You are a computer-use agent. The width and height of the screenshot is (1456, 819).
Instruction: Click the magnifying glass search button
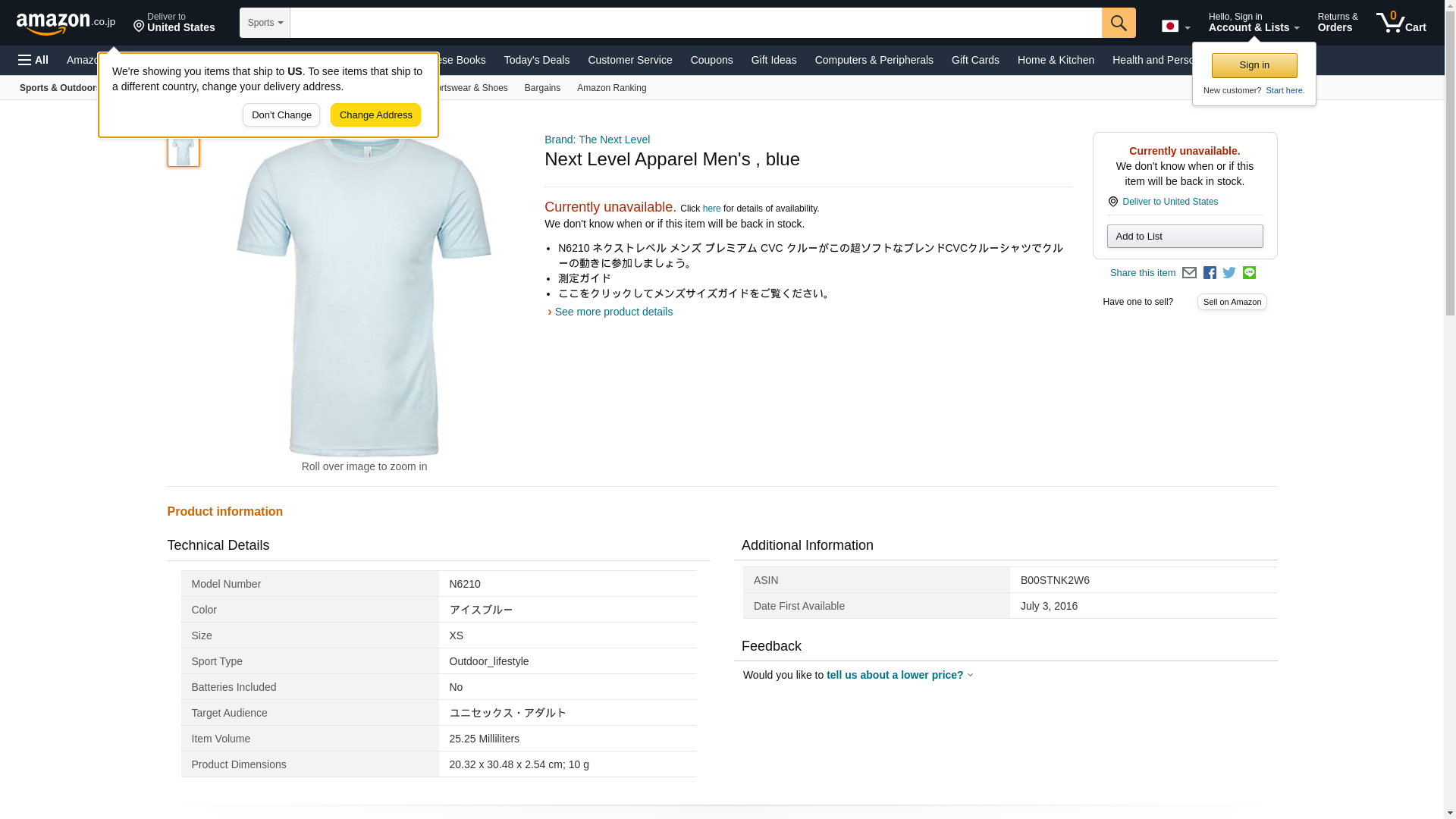[1118, 23]
